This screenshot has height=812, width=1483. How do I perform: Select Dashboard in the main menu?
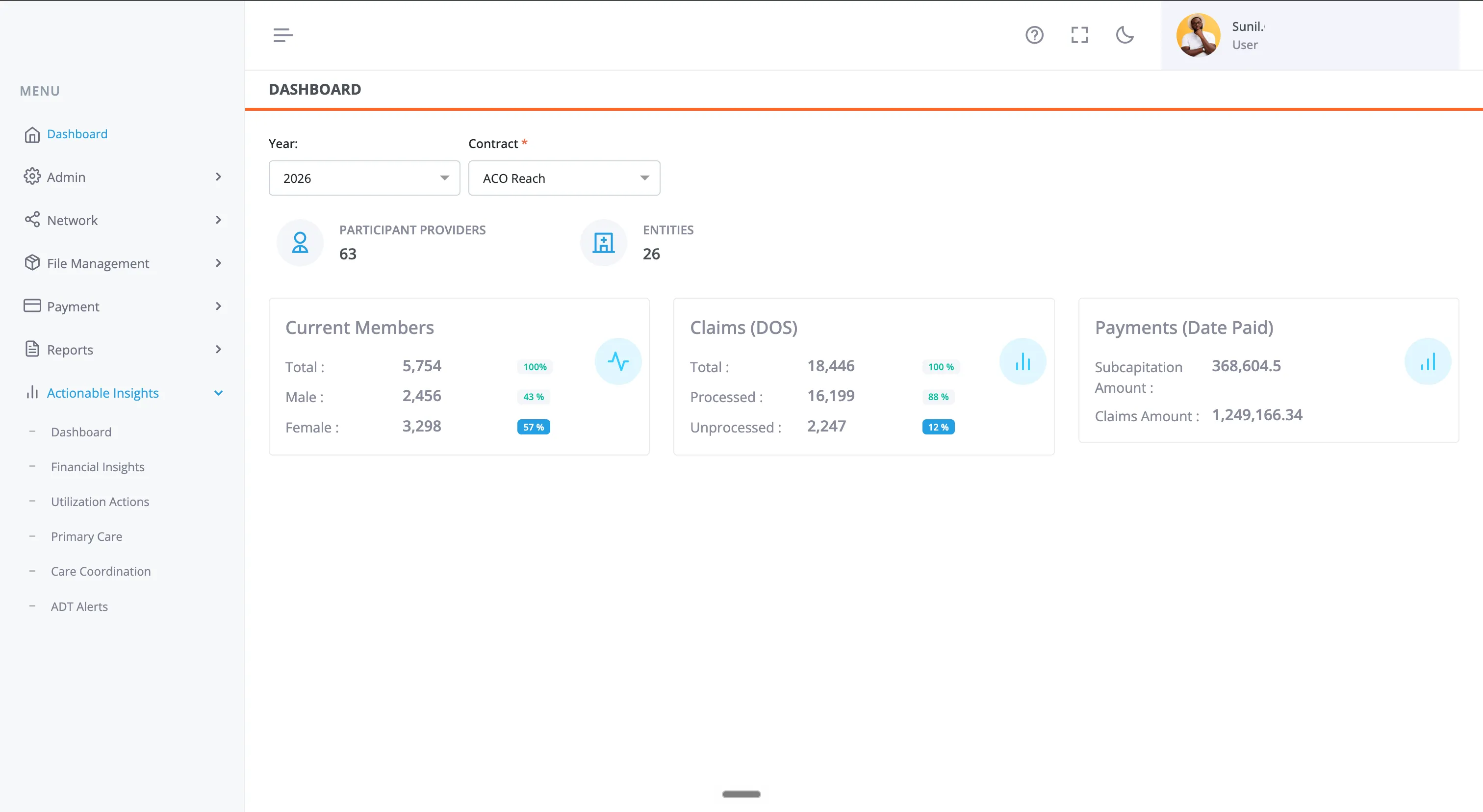click(77, 134)
